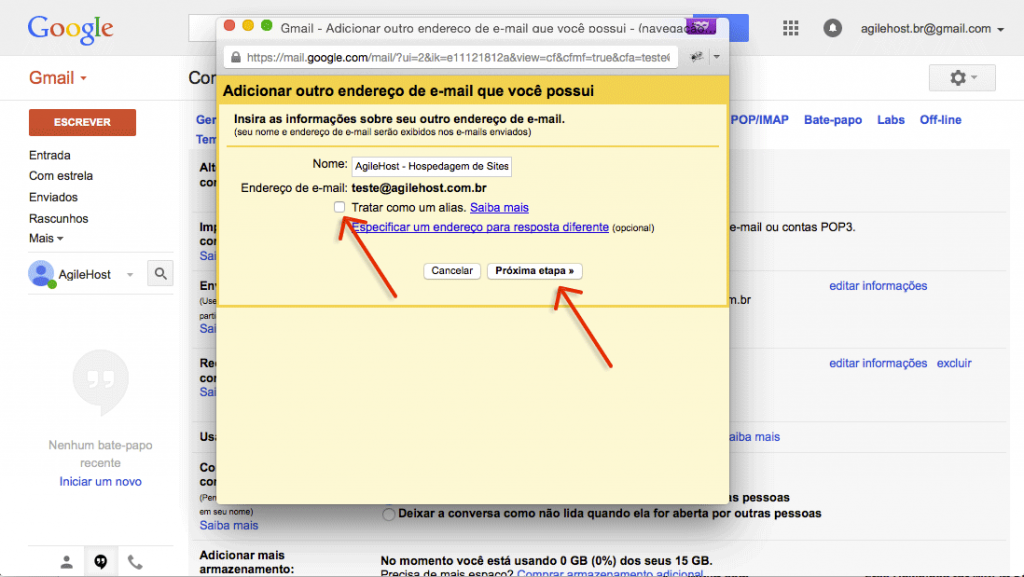Image resolution: width=1024 pixels, height=577 pixels.
Task: Open the dropdown arrow in the popup address bar
Action: pyautogui.click(x=716, y=57)
